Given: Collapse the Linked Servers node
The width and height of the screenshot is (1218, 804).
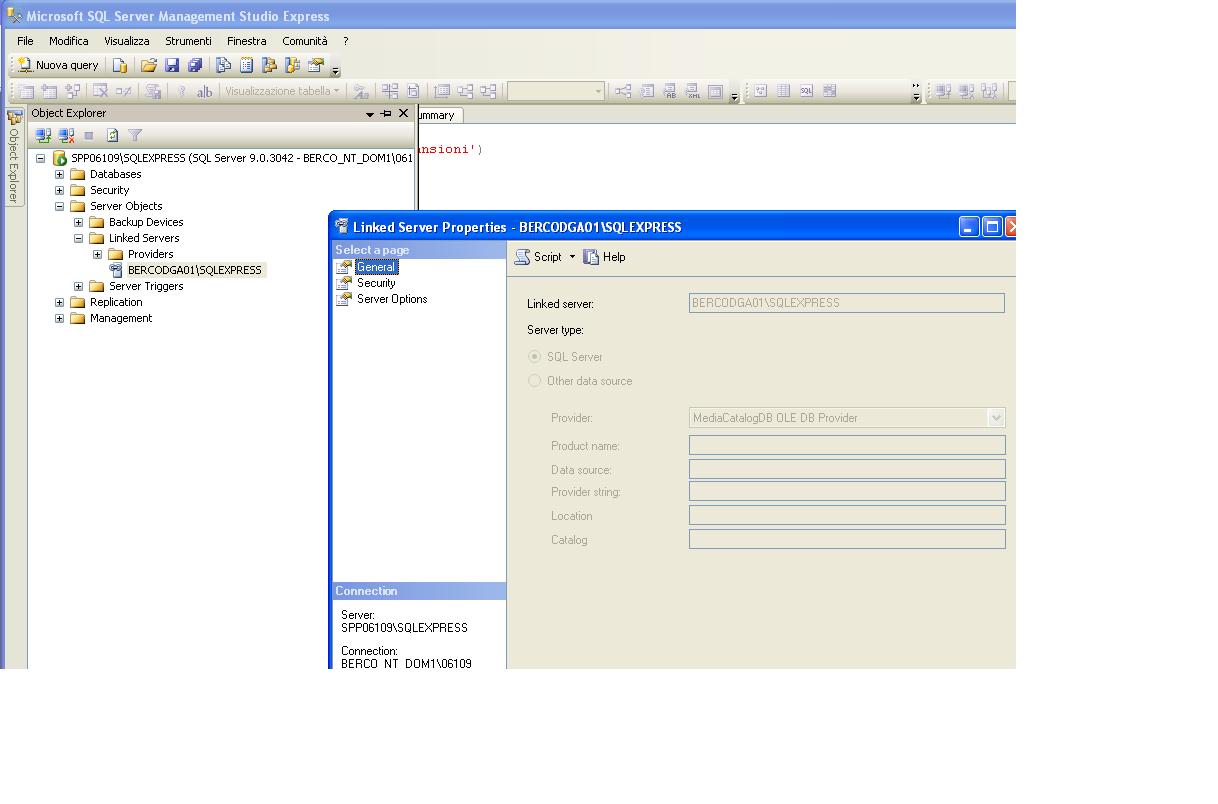Looking at the screenshot, I should point(78,238).
